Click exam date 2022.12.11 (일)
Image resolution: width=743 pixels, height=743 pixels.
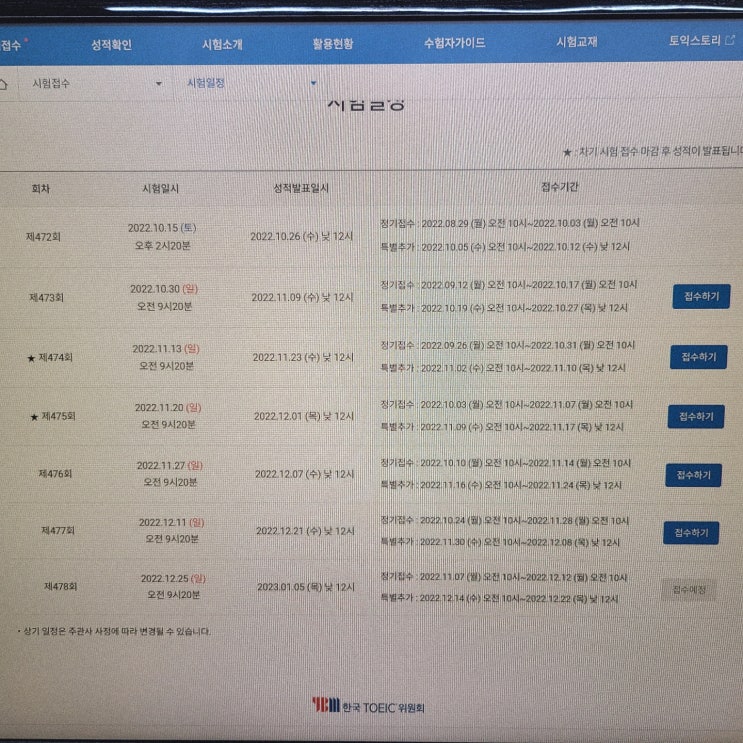click(x=172, y=522)
